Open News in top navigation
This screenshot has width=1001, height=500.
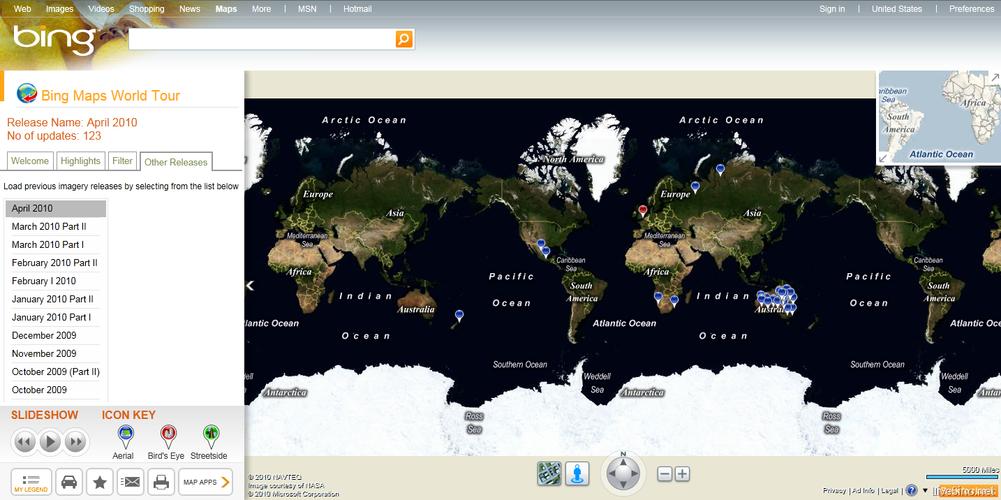[190, 9]
